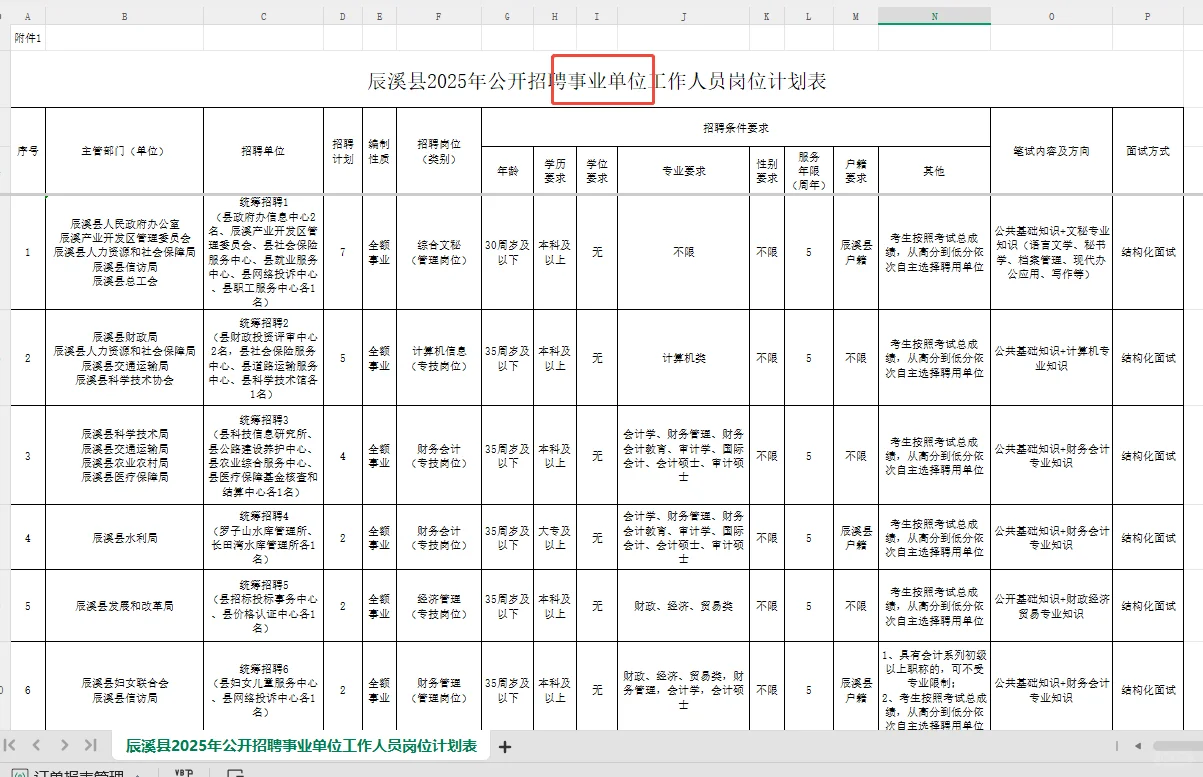
Task: Click the 主管部门（单位） header cell
Action: pyautogui.click(x=124, y=151)
